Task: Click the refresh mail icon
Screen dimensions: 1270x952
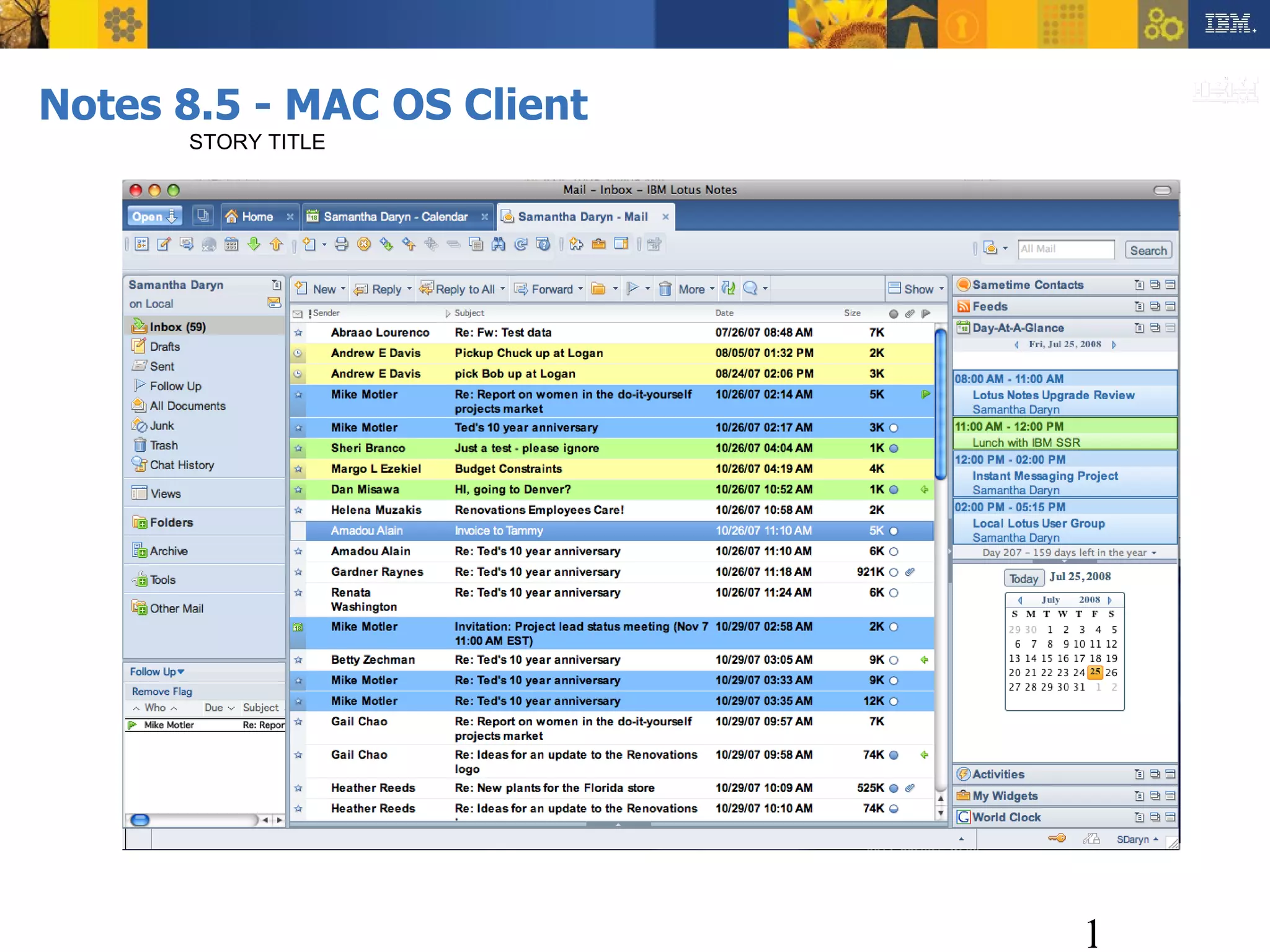Action: click(x=729, y=288)
